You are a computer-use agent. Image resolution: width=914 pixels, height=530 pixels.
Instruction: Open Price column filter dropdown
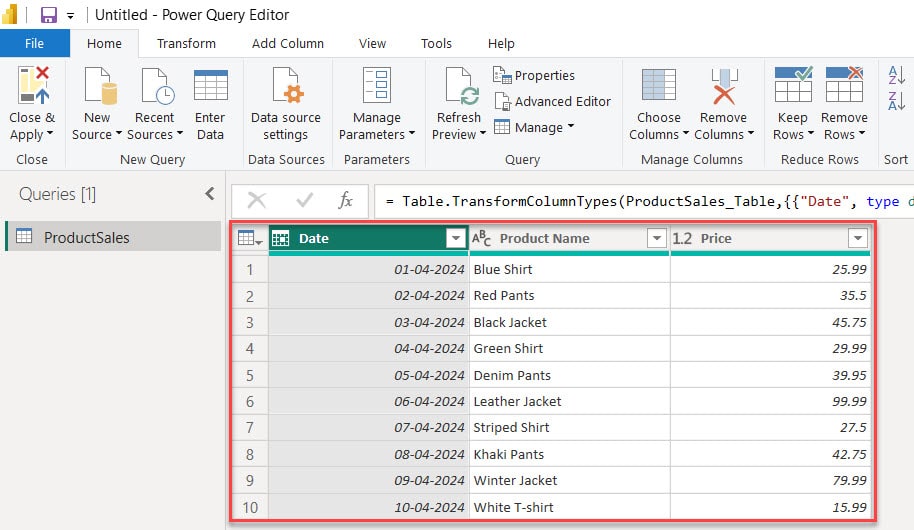(x=857, y=238)
